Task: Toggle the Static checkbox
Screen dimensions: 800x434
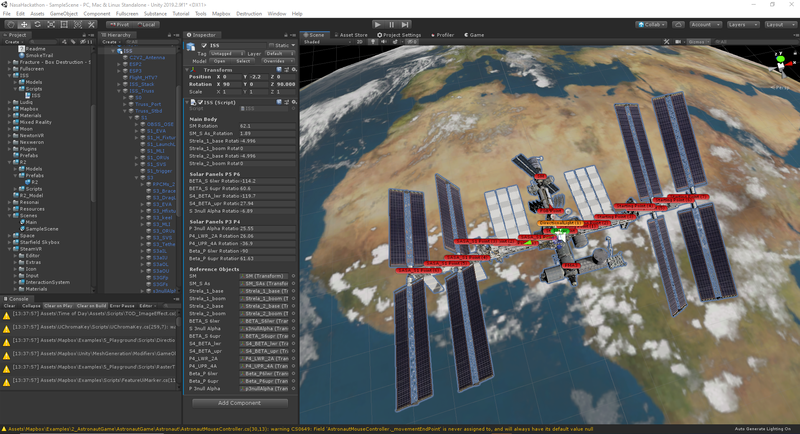Action: tap(271, 45)
